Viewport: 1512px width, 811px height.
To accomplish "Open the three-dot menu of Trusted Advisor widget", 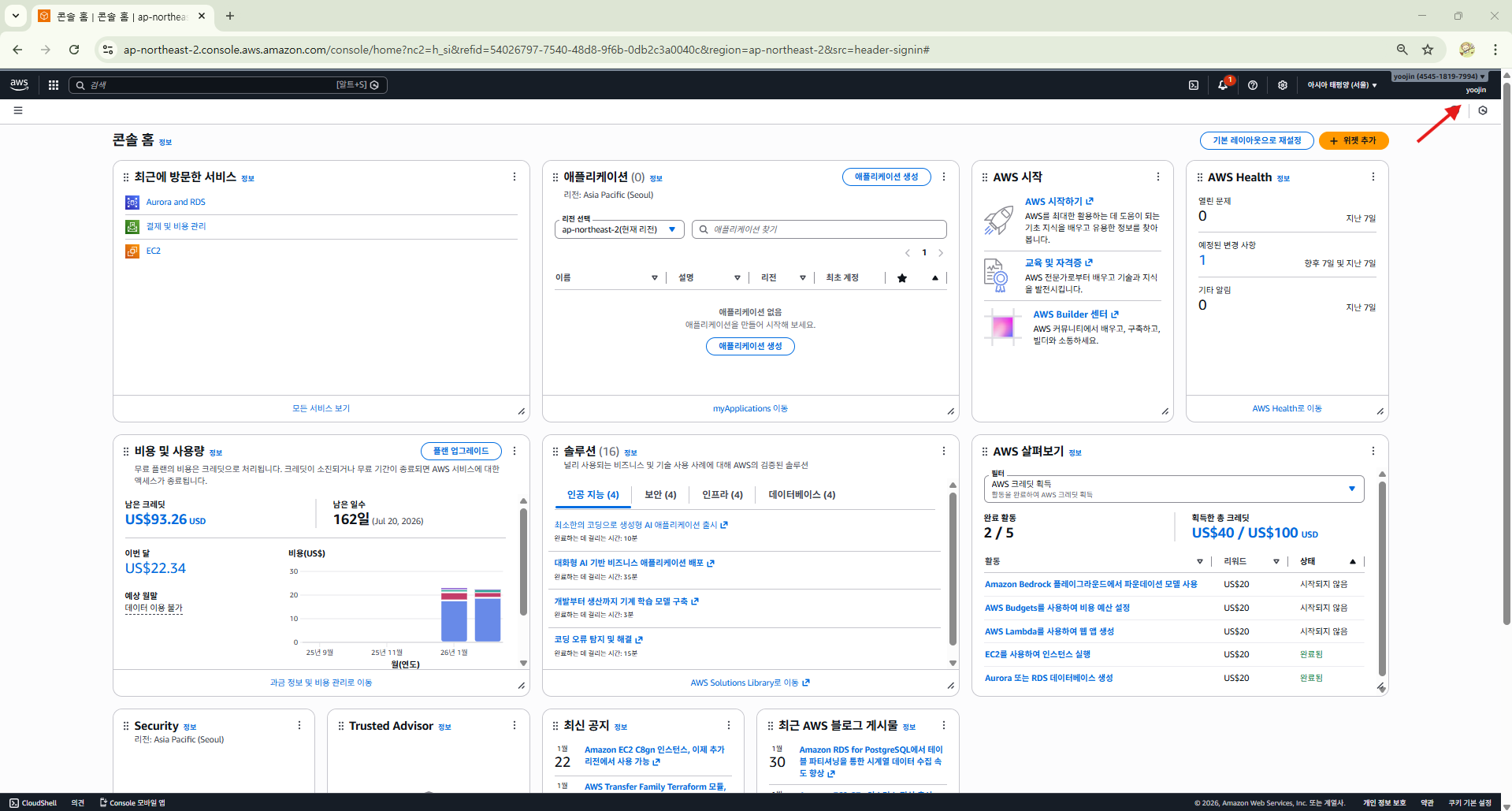I will pyautogui.click(x=515, y=725).
